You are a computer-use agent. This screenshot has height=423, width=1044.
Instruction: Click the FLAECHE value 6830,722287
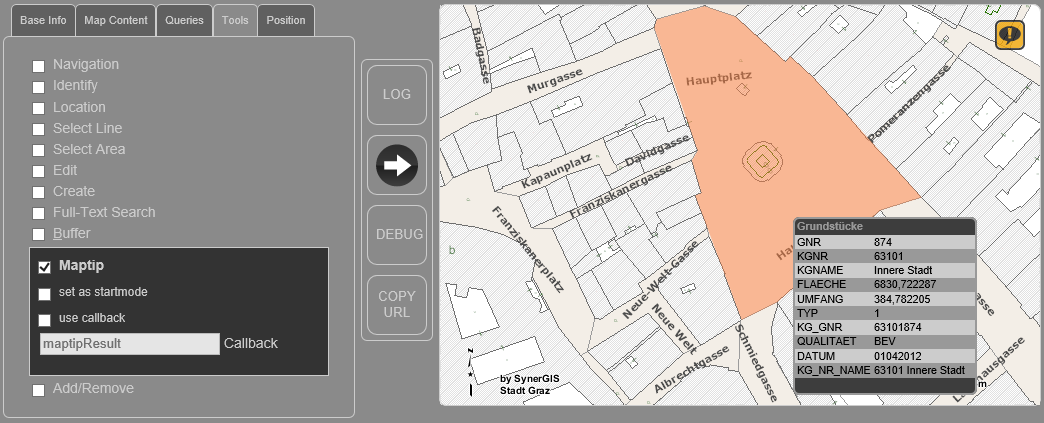pyautogui.click(x=905, y=284)
